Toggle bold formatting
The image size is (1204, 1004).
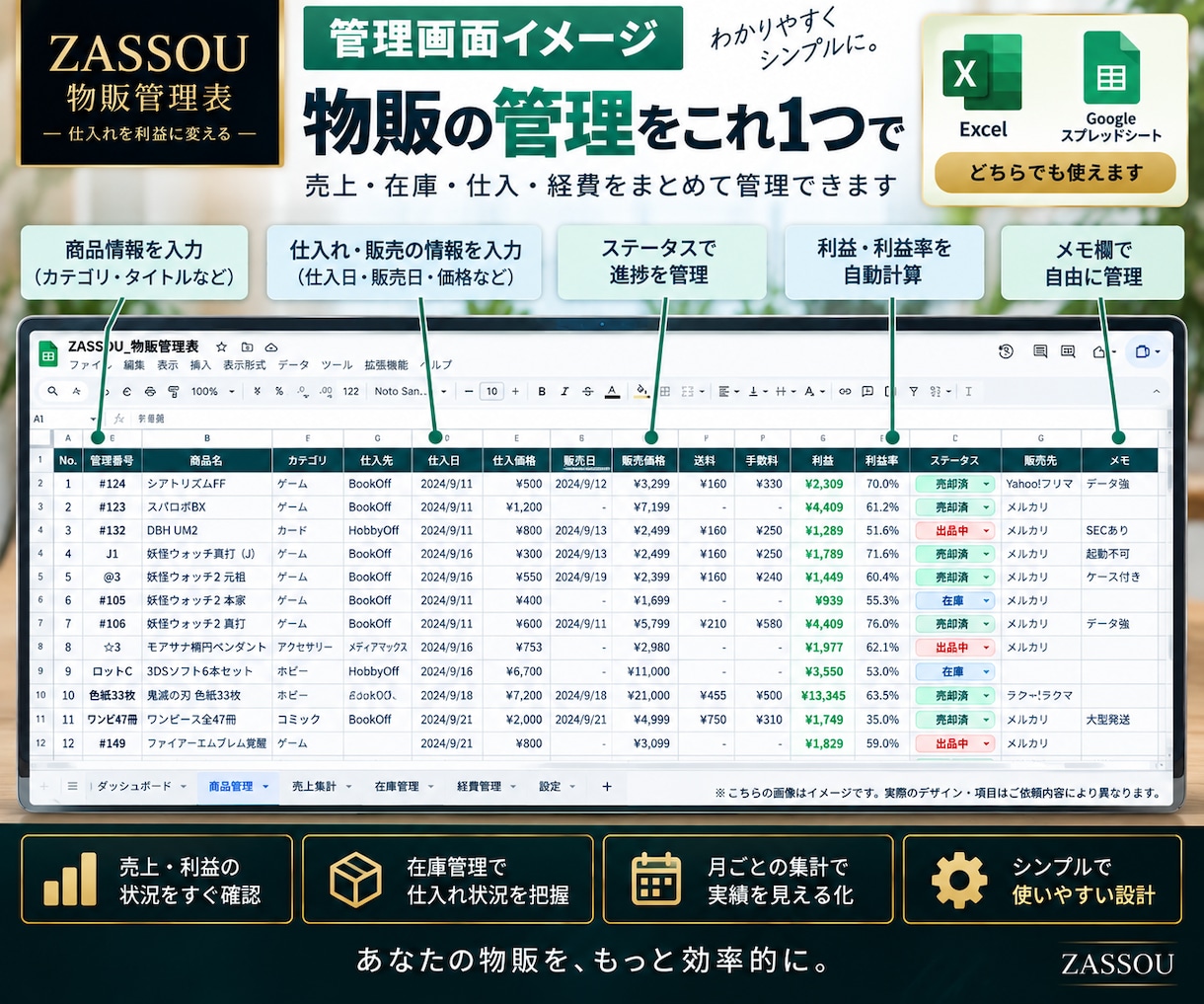[542, 391]
